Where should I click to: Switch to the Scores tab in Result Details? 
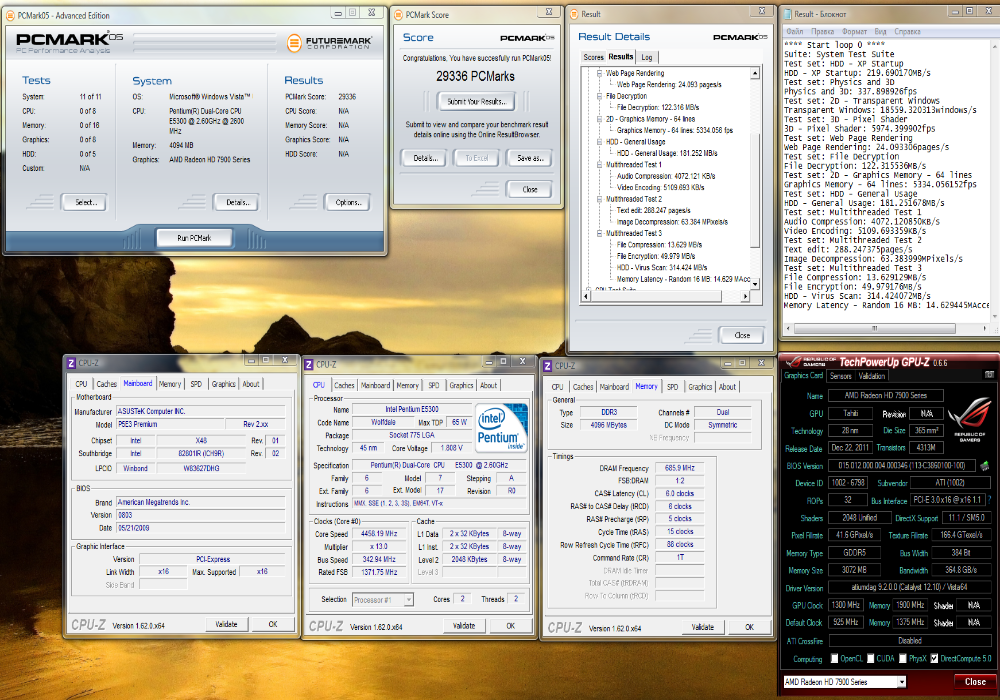click(x=593, y=57)
